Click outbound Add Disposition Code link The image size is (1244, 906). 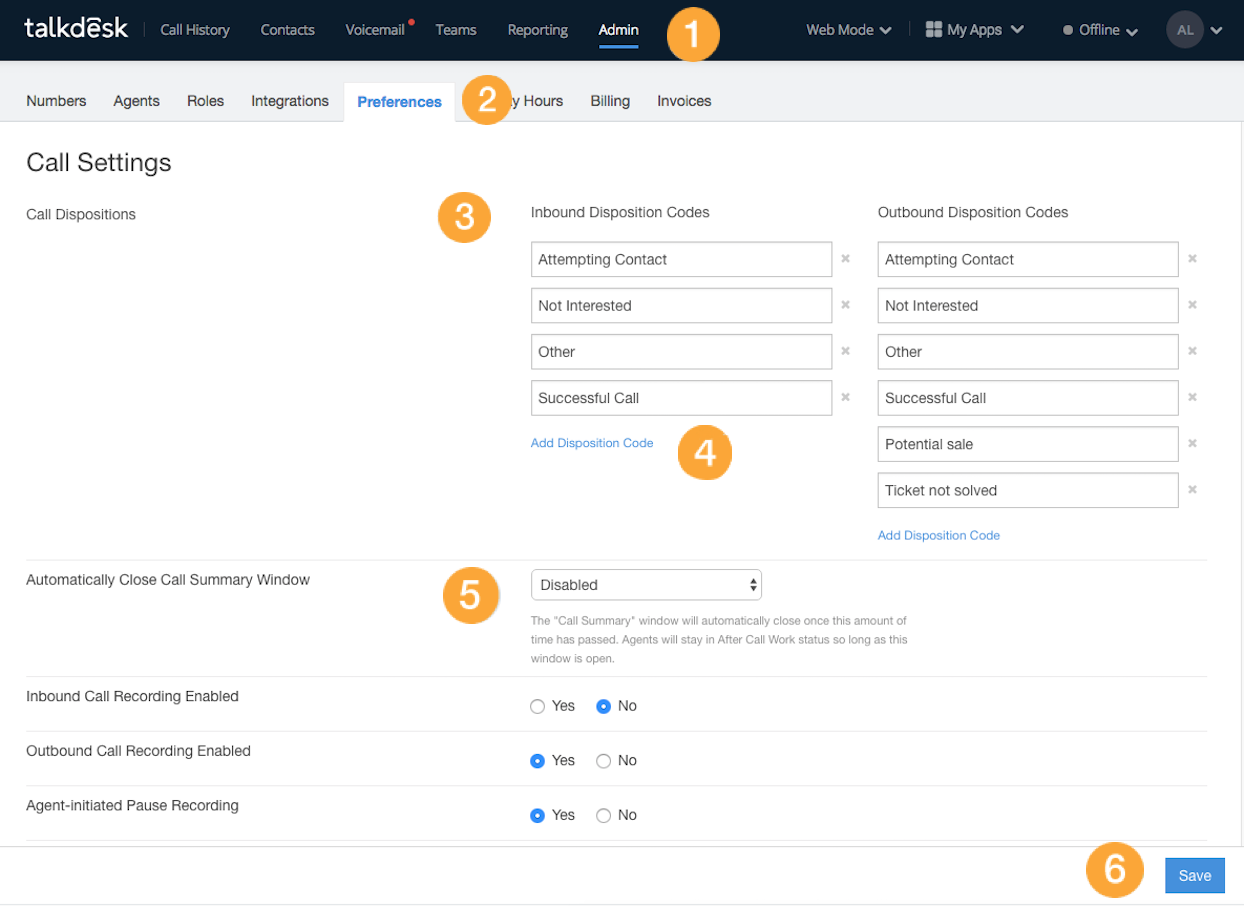939,535
